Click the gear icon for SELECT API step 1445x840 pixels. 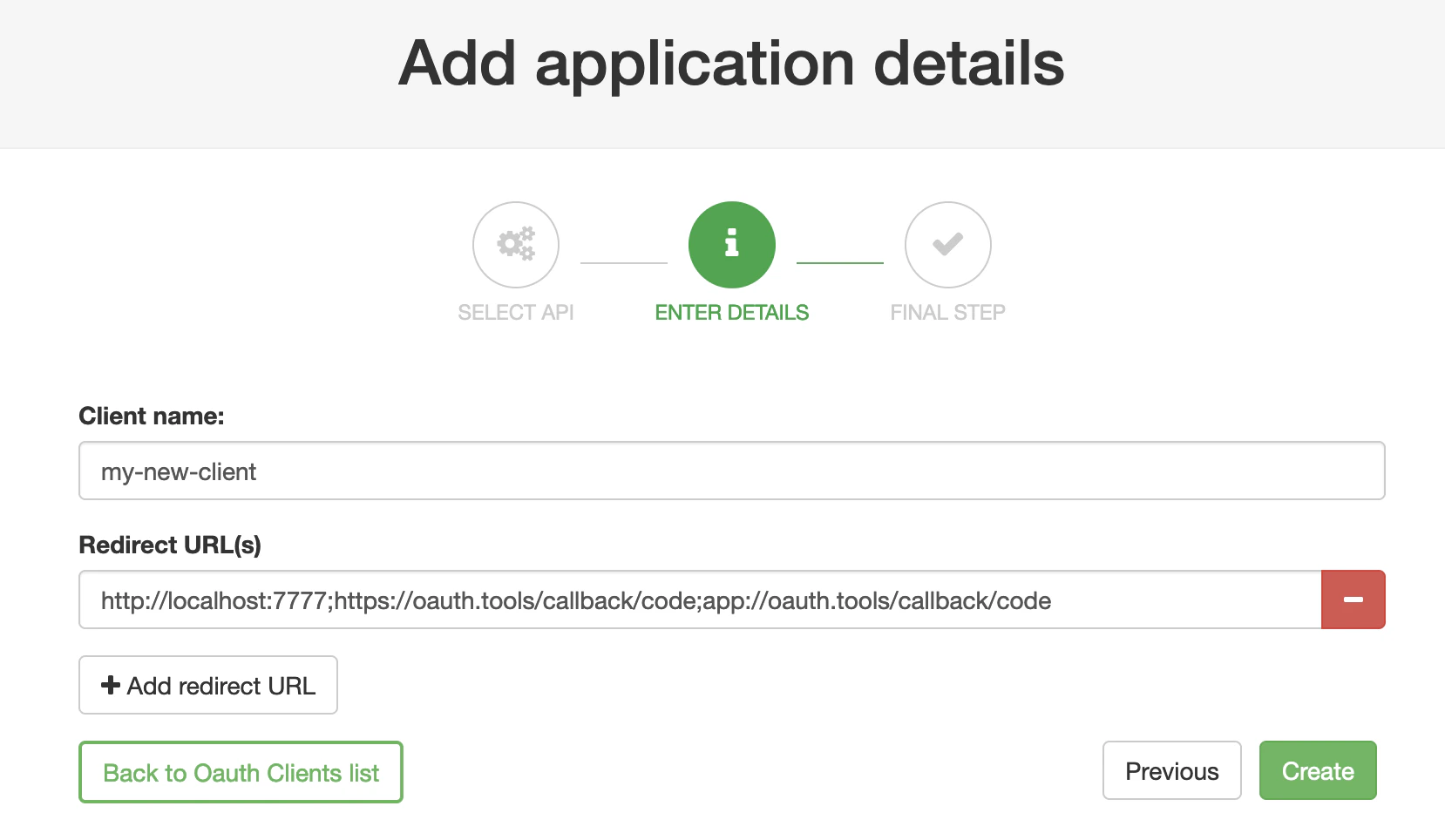pyautogui.click(x=515, y=245)
